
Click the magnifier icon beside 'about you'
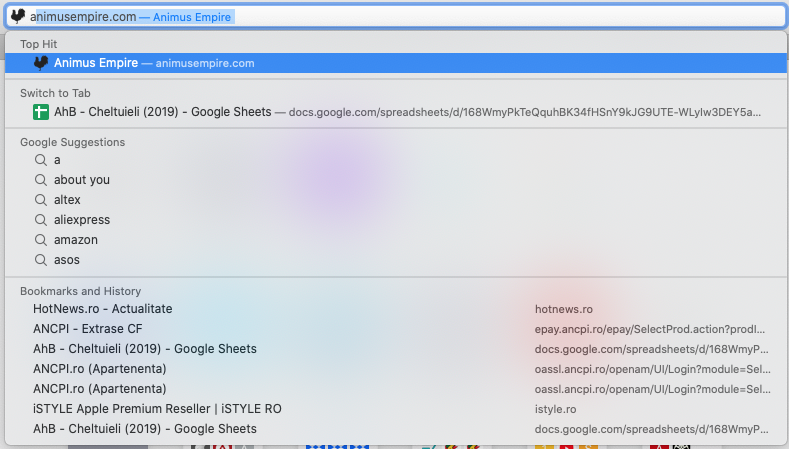coord(41,180)
